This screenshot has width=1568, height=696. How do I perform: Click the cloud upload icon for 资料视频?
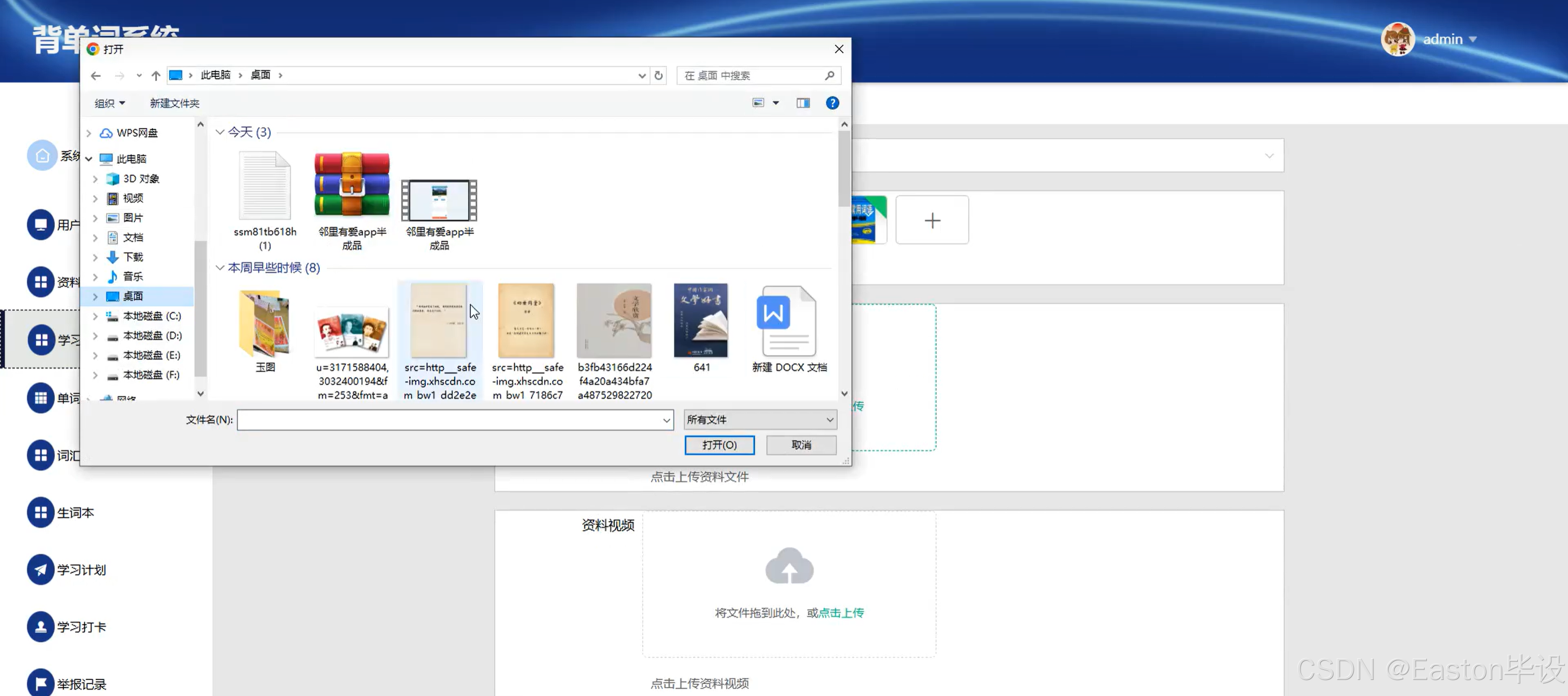789,566
